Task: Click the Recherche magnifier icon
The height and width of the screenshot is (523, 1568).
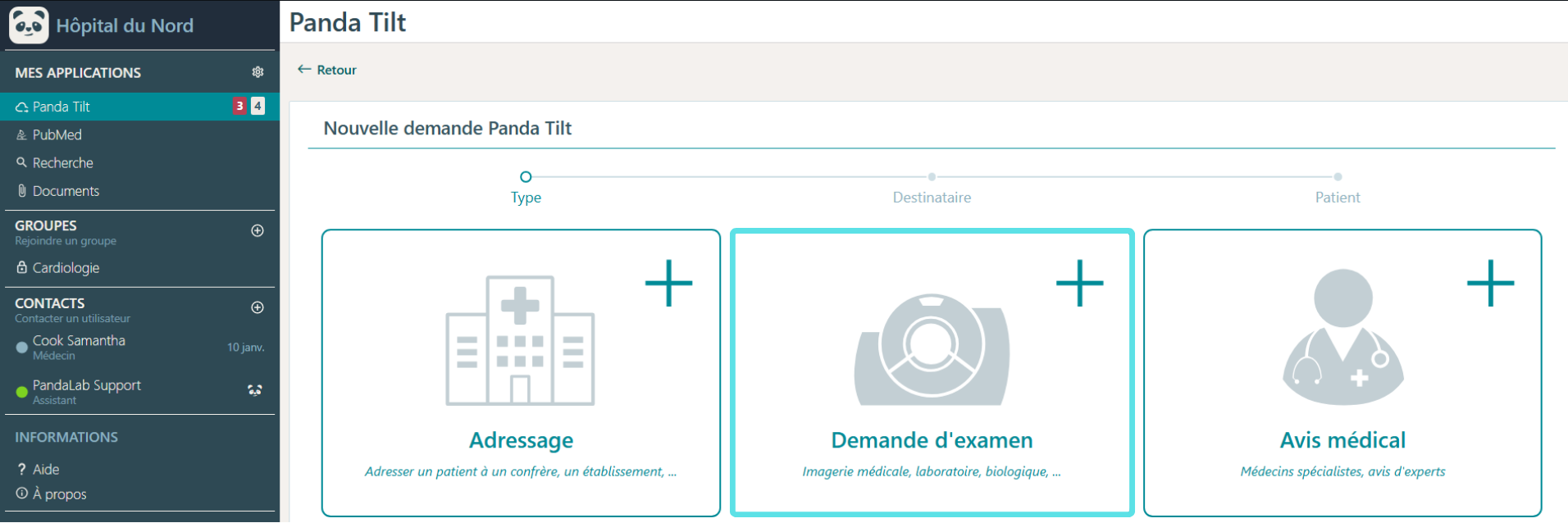Action: click(x=21, y=162)
